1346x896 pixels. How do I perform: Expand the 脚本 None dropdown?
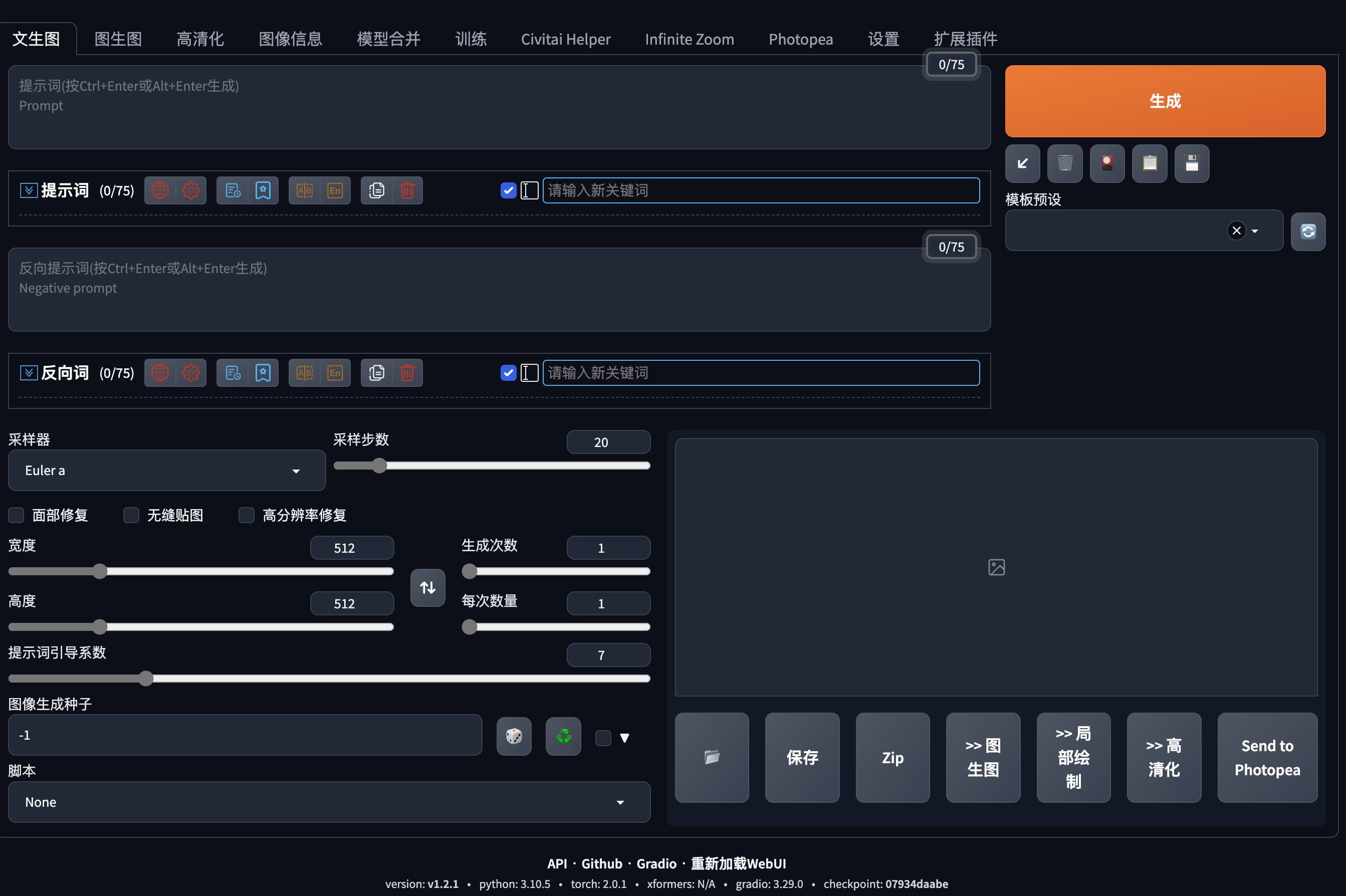click(x=329, y=802)
